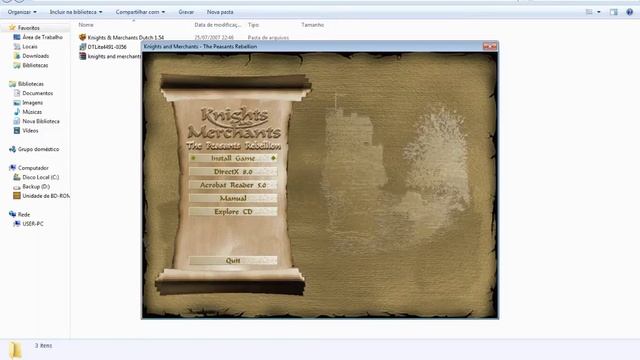Open Incluir na biblioteca dropdown
This screenshot has width=640, height=360.
[x=76, y=12]
